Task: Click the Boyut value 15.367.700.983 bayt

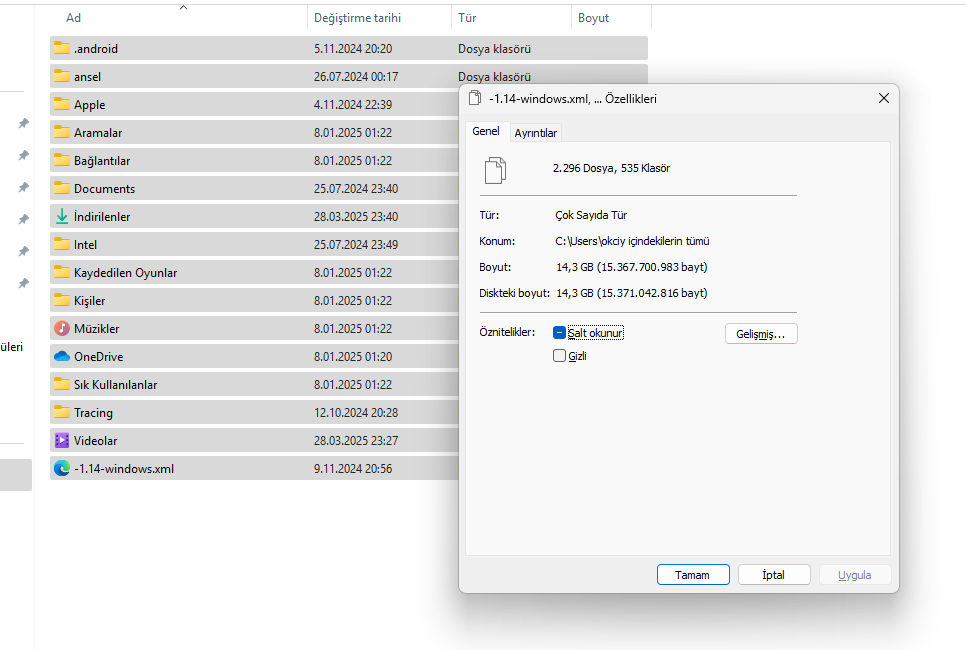Action: 631,267
